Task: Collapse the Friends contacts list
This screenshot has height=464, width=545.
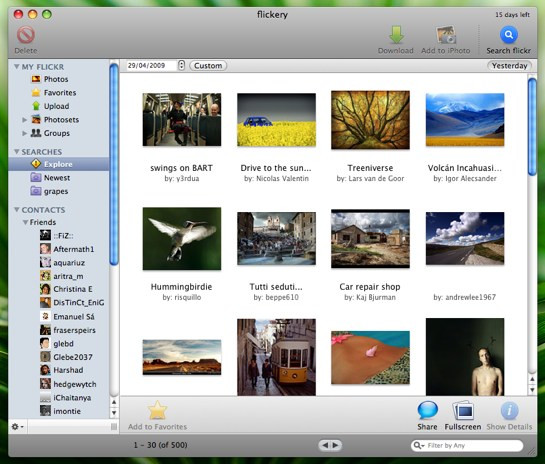Action: point(25,222)
